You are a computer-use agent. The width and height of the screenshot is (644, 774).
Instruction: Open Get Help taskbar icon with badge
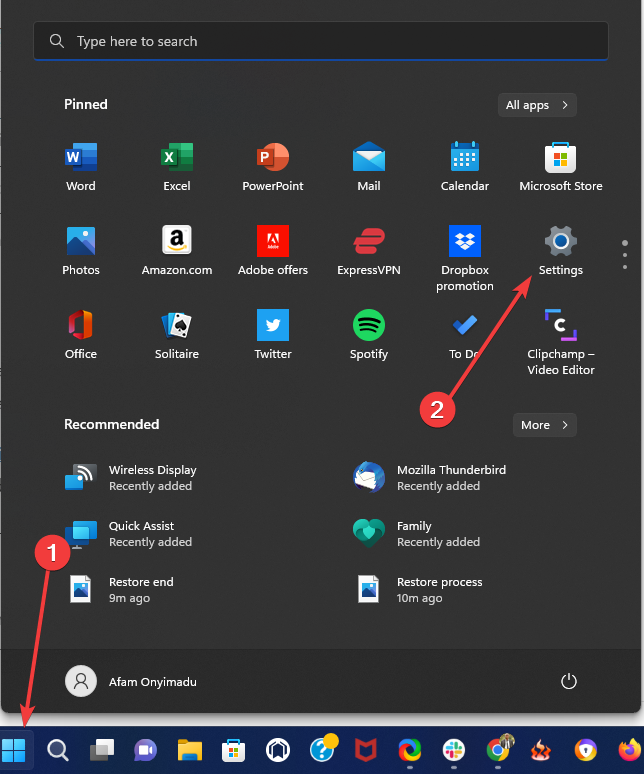point(322,750)
